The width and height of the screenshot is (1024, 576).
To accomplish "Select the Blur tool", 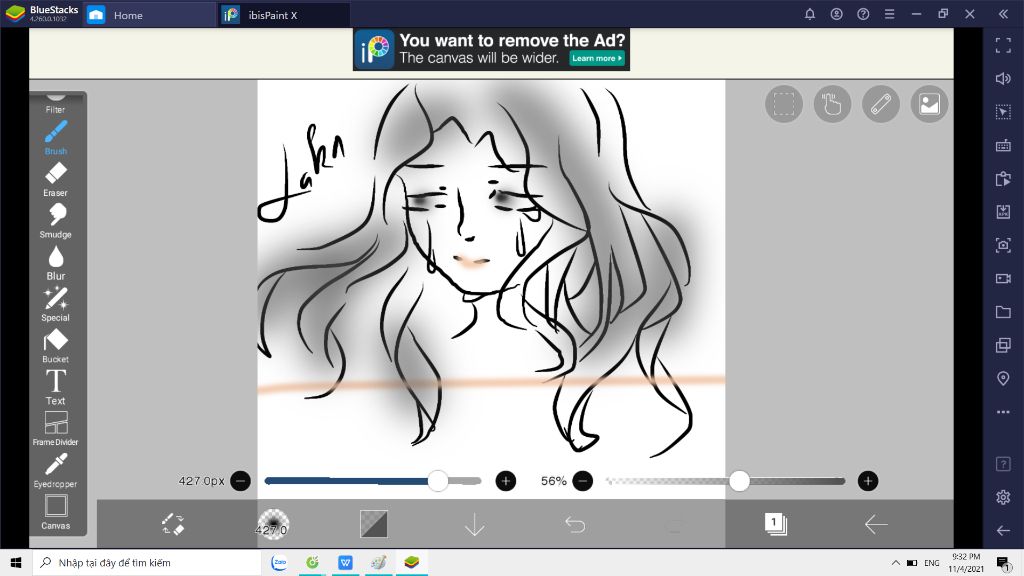I will tap(56, 263).
